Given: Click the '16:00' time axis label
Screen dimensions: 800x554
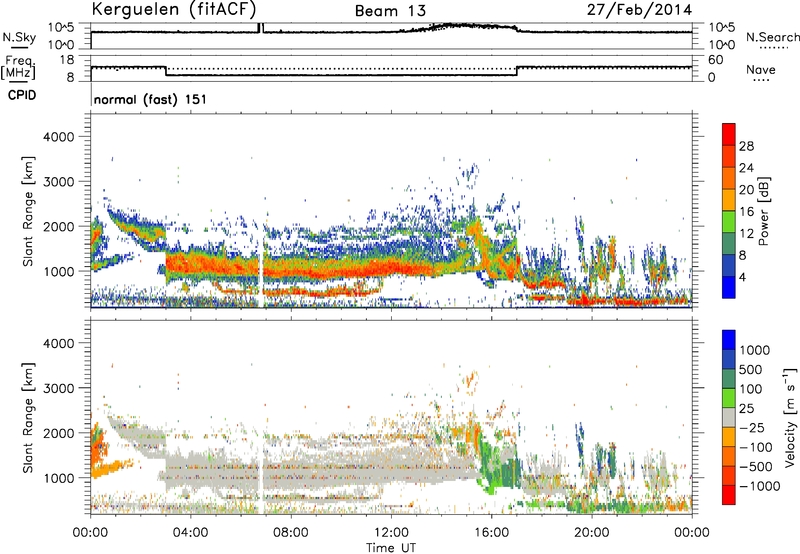Looking at the screenshot, I should pos(492,532).
